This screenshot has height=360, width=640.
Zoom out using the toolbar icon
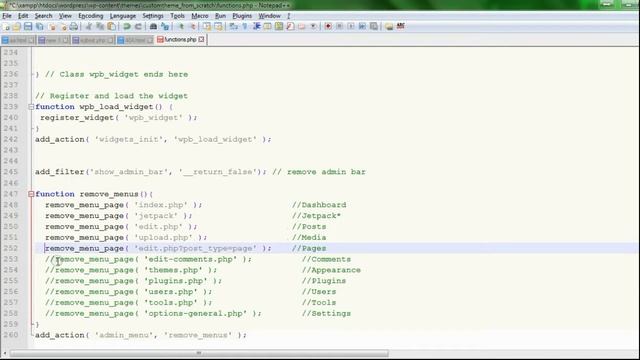[192, 27]
